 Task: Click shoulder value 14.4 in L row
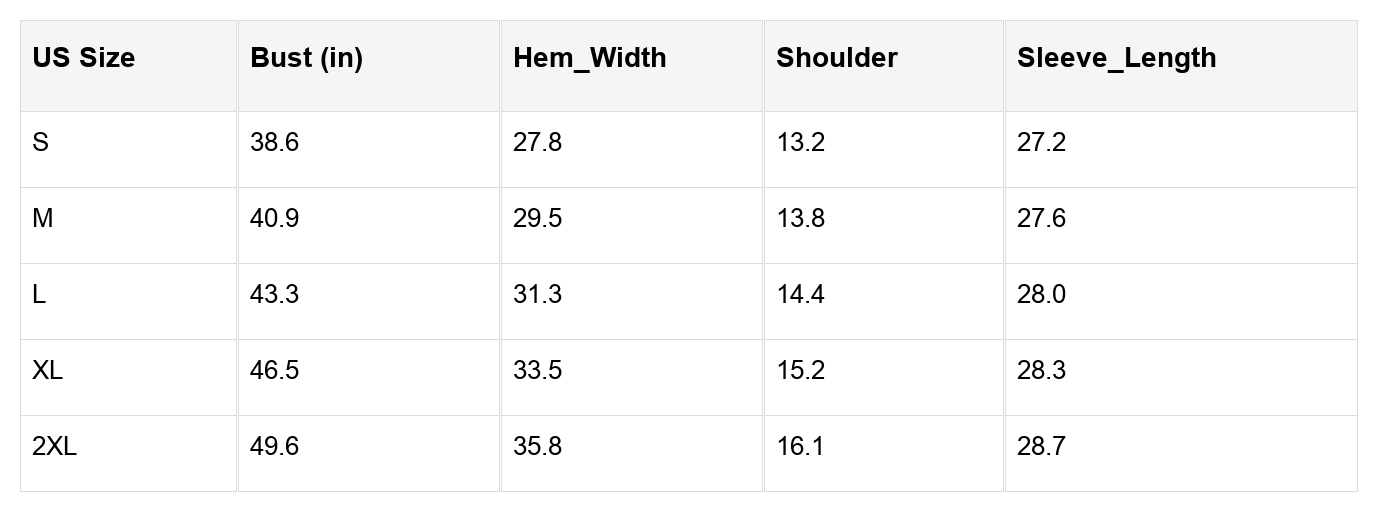pos(800,295)
